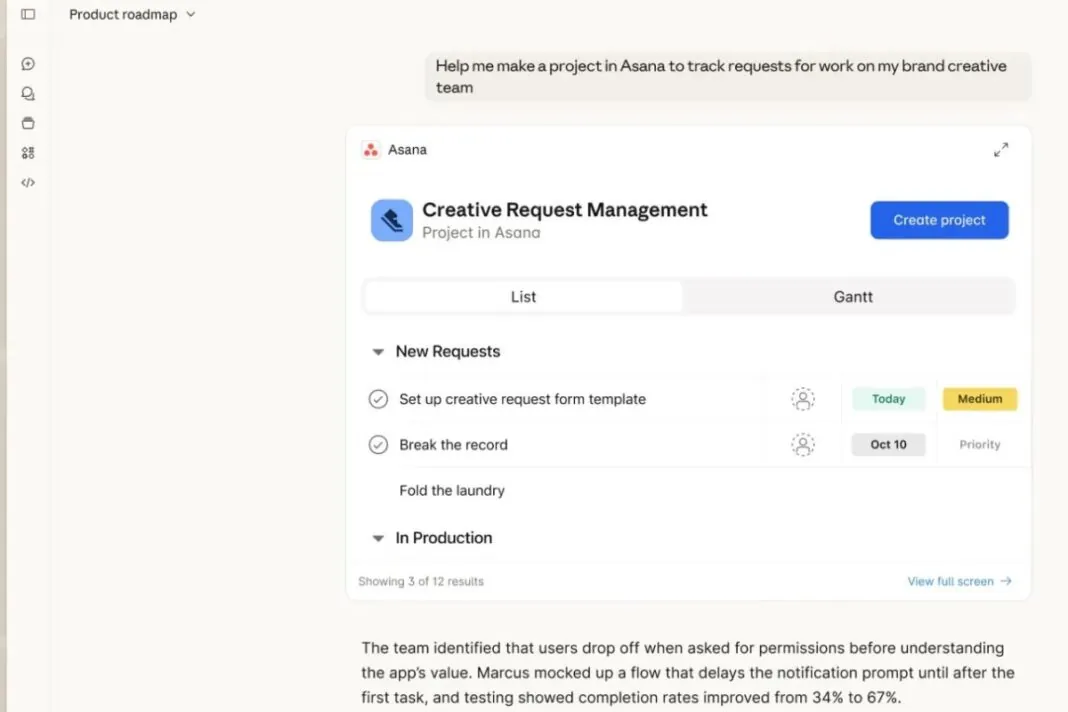The width and height of the screenshot is (1068, 712).
Task: Collapse the New Requests section
Action: pos(378,352)
